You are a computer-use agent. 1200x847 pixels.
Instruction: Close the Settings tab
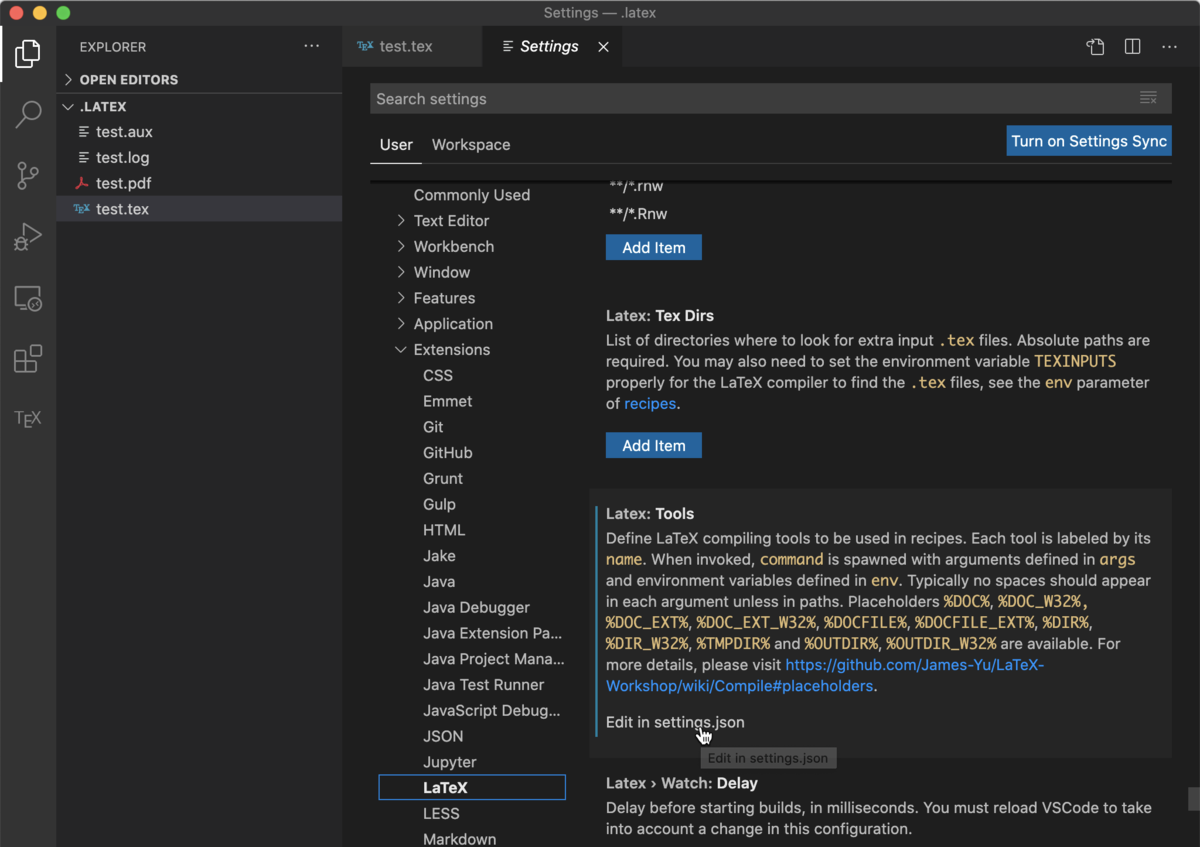tap(603, 47)
